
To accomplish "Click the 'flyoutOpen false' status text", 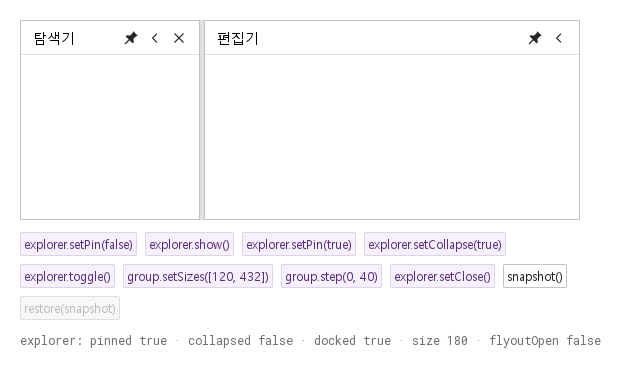I will [545, 341].
